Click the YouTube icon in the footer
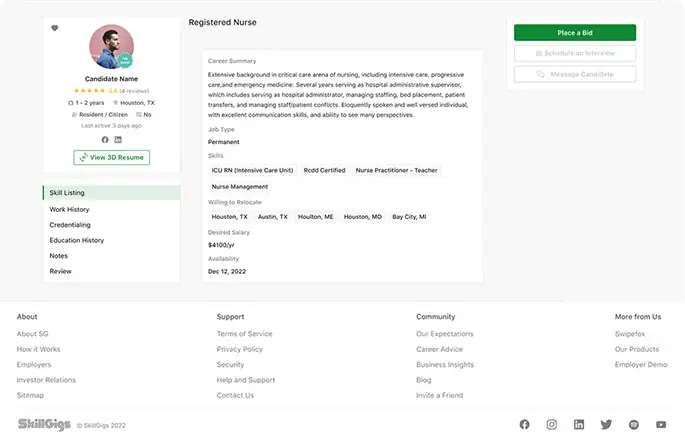 (660, 424)
